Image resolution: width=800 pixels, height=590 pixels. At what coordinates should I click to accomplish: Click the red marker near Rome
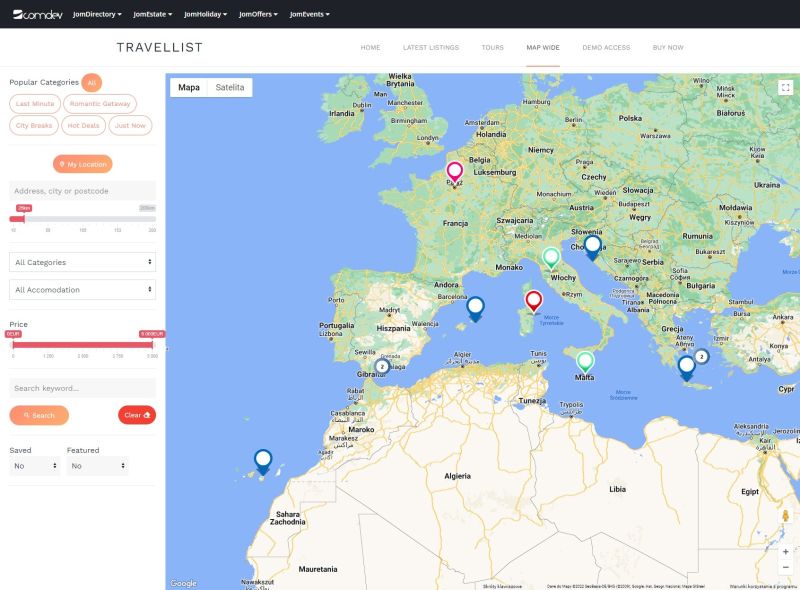pyautogui.click(x=534, y=297)
